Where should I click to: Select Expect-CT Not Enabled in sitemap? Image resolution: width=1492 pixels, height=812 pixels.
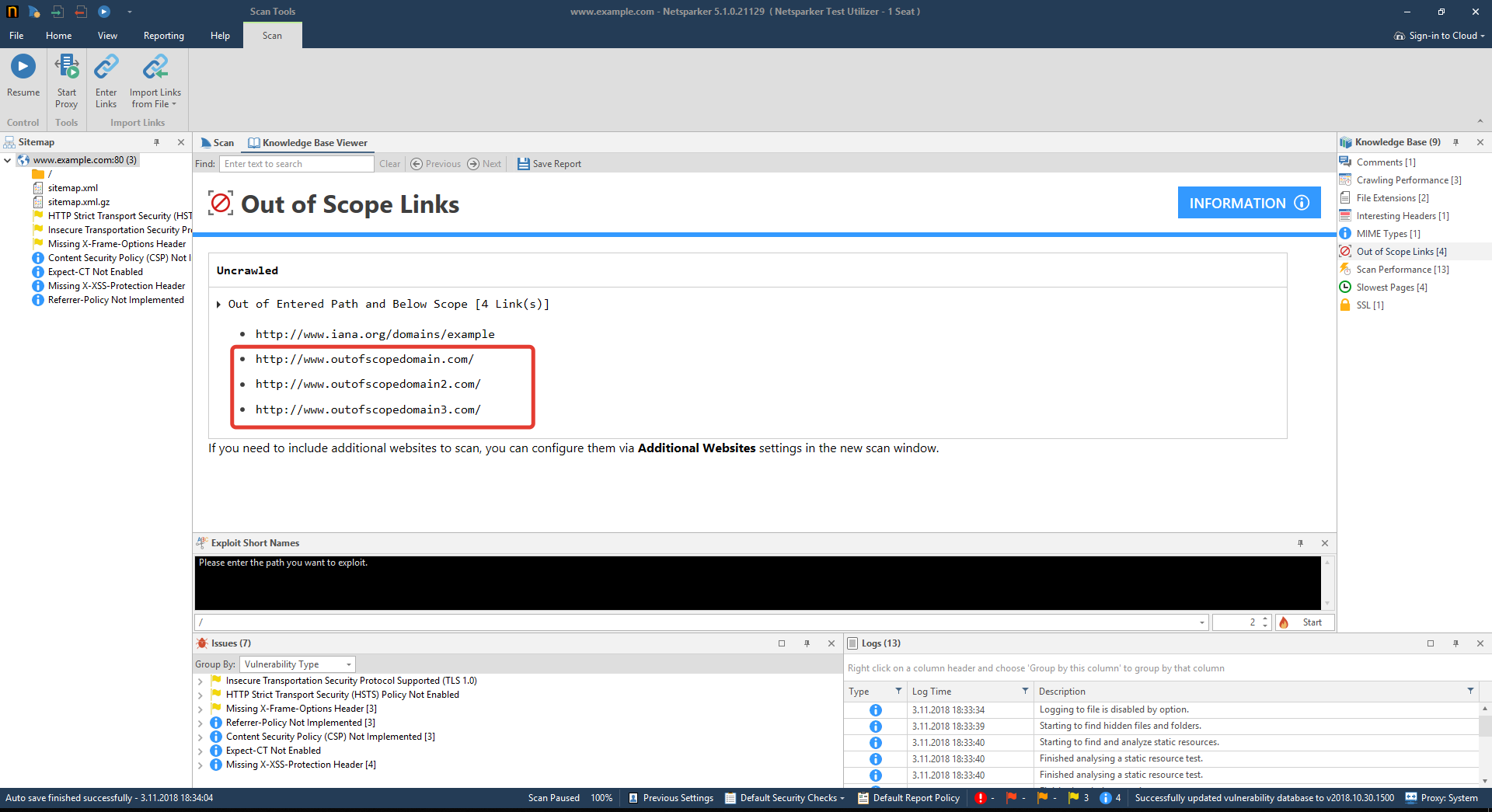click(x=95, y=272)
